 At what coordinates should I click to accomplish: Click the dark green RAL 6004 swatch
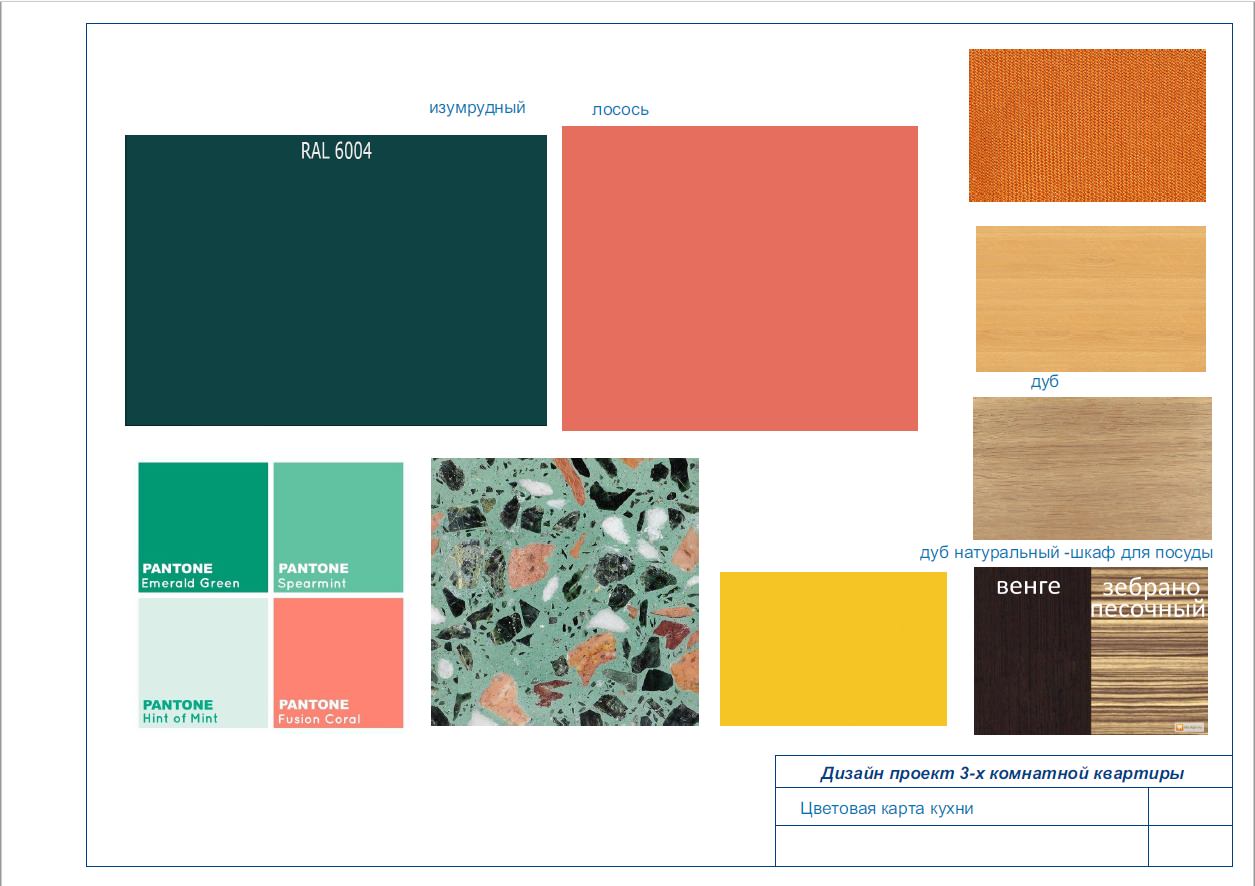click(335, 290)
